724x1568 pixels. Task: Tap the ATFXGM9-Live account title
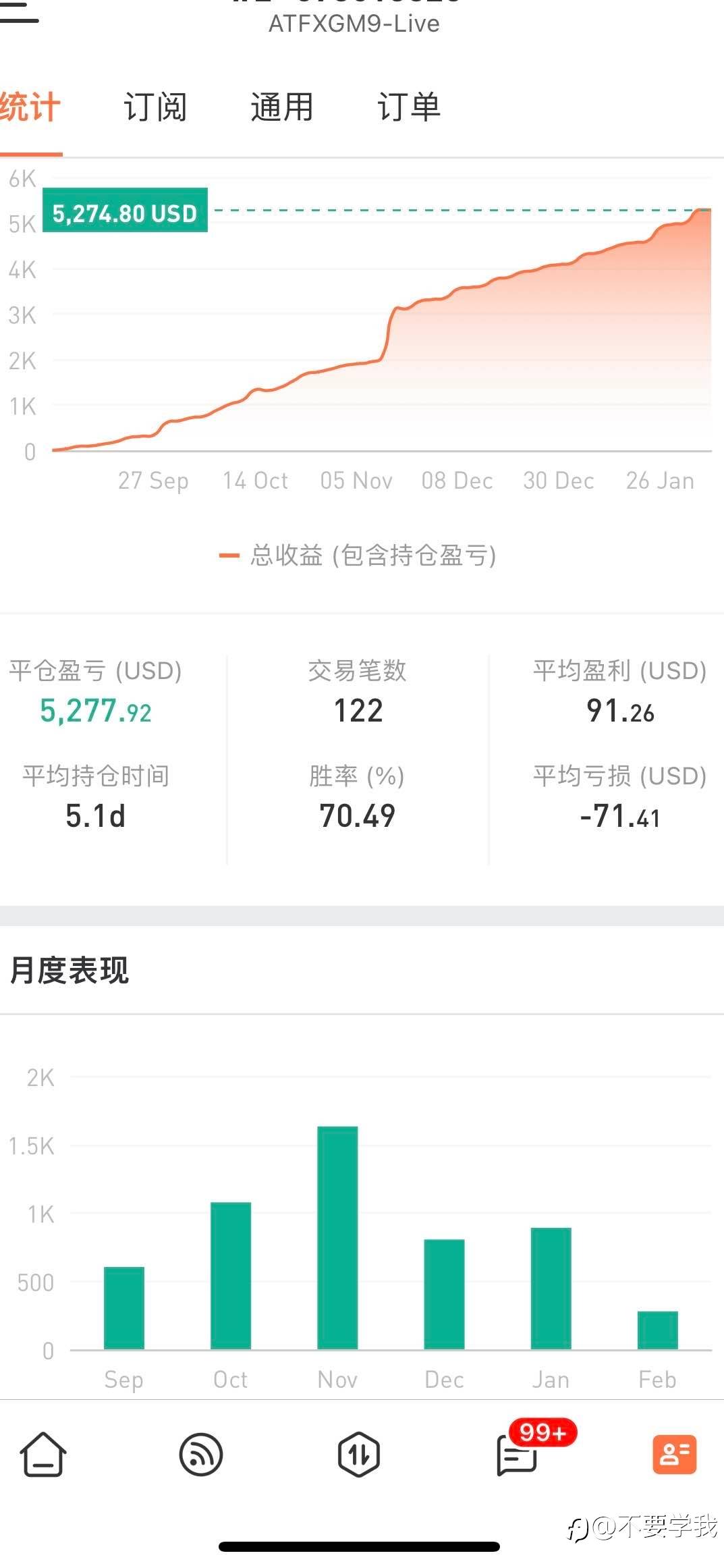click(354, 24)
